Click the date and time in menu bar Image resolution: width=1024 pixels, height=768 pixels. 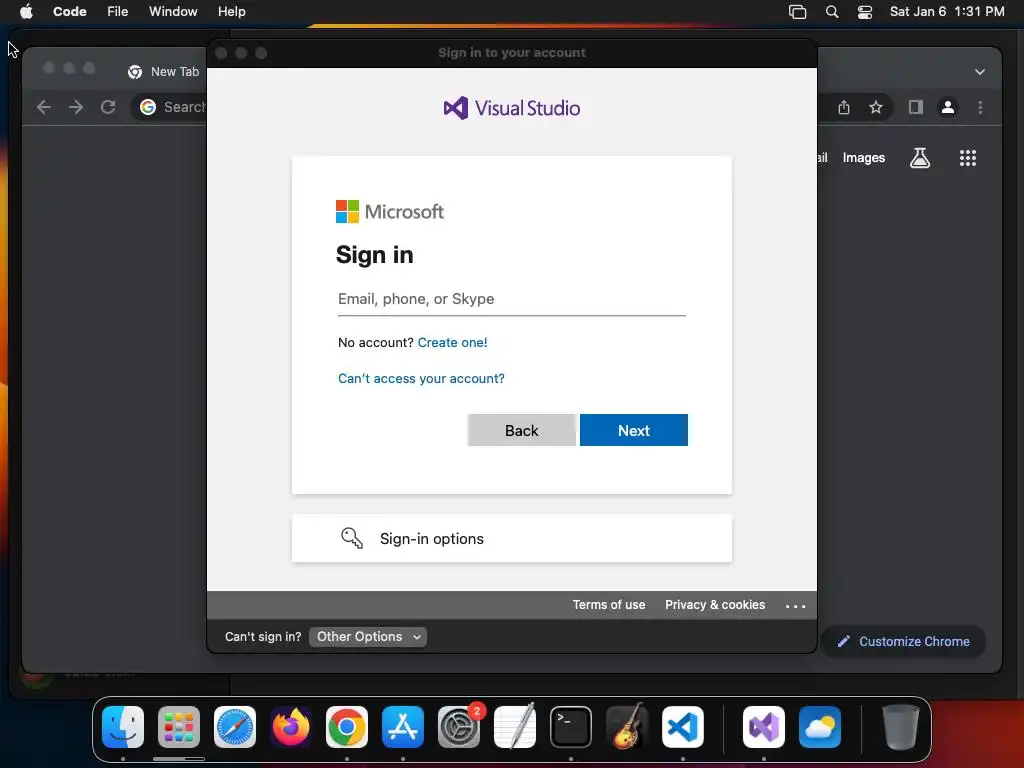947,12
